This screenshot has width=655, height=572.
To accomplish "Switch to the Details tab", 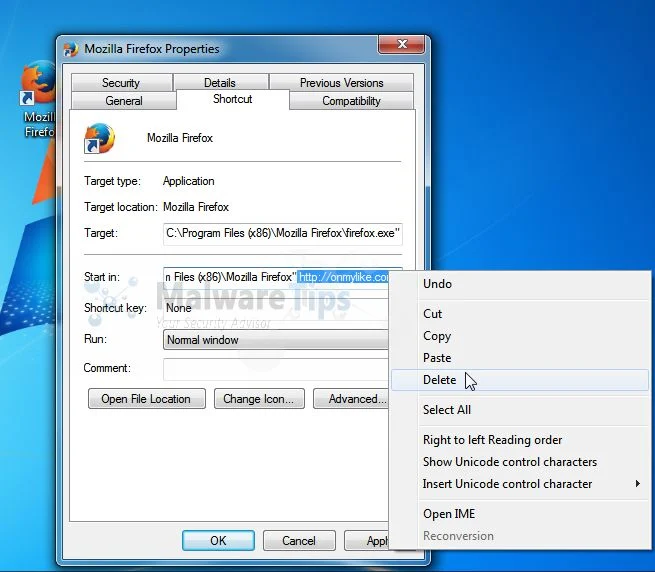I will 220,82.
